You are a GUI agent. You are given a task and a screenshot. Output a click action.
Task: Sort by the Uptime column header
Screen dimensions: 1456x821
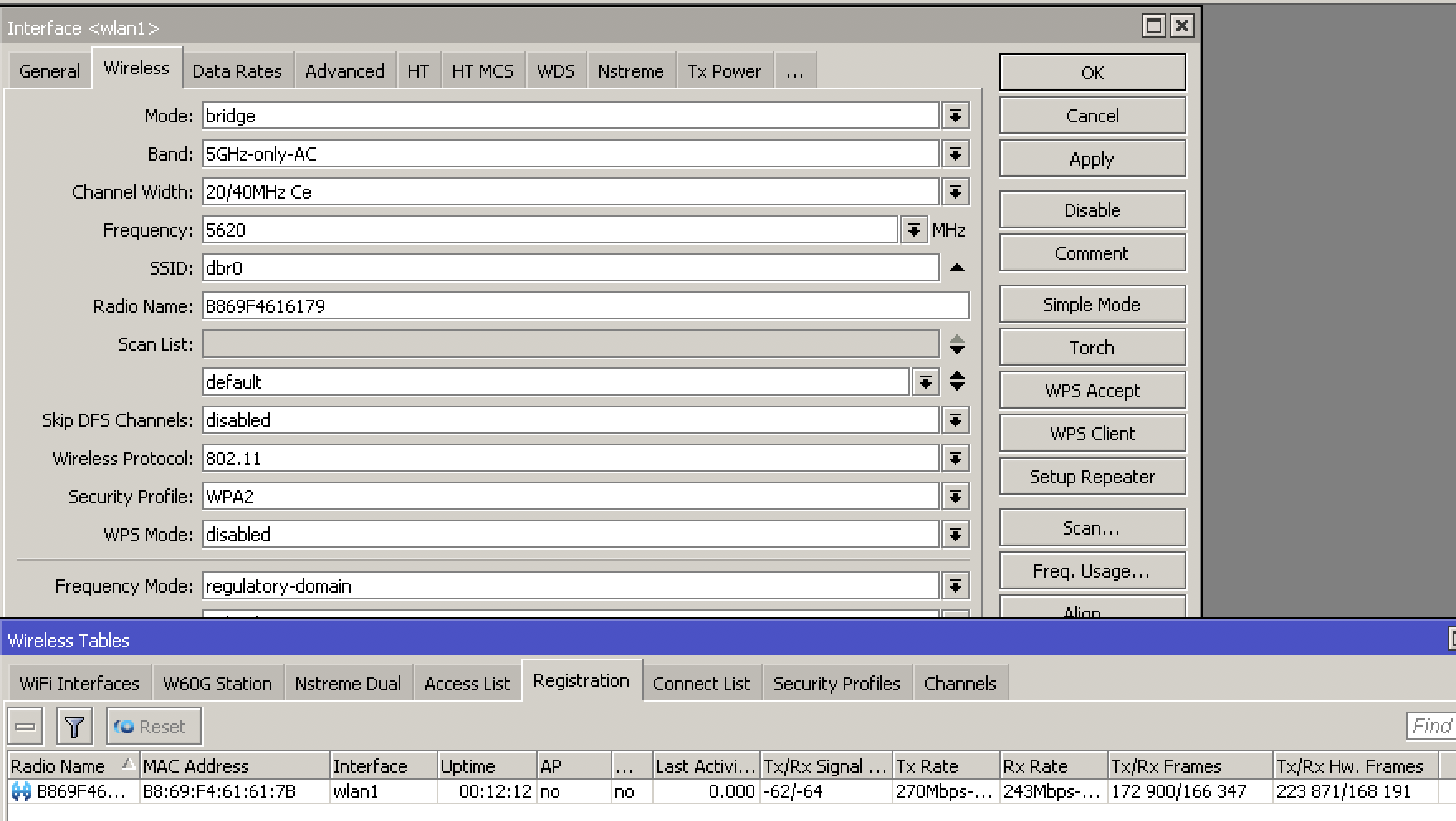(x=487, y=766)
